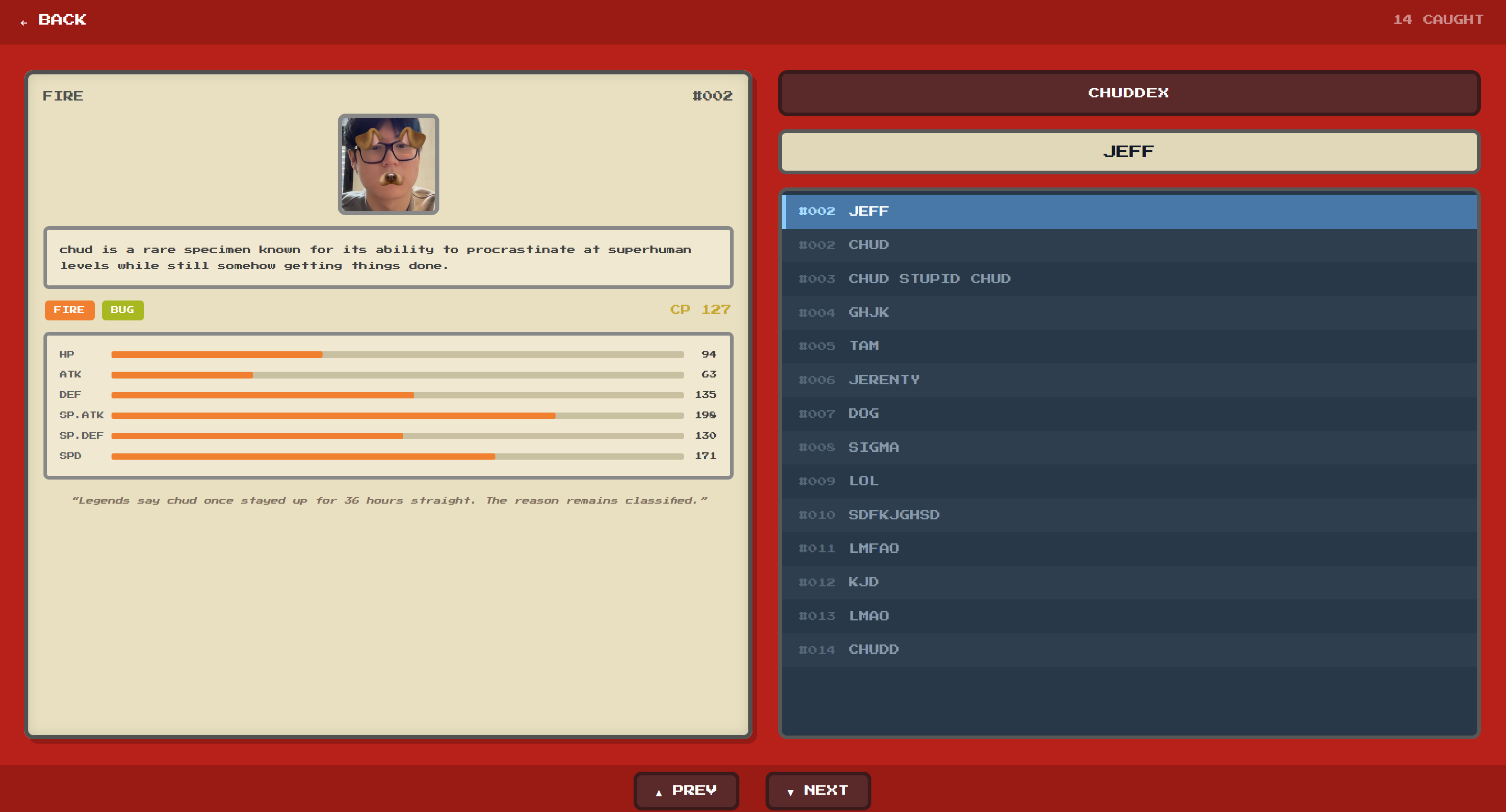Select #008 SIGMA entry
The width and height of the screenshot is (1506, 812).
[x=1128, y=447]
